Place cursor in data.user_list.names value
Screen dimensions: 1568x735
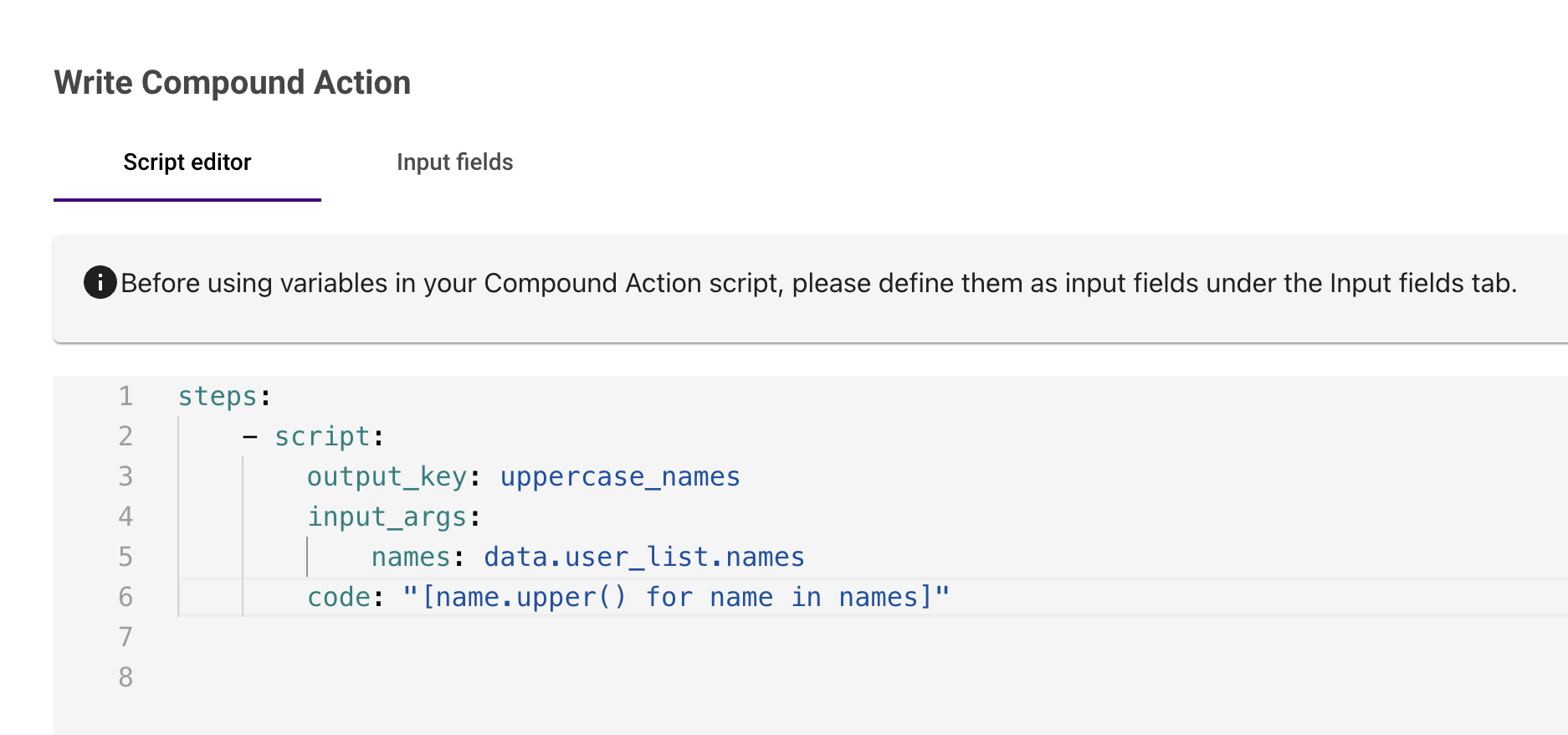click(643, 557)
